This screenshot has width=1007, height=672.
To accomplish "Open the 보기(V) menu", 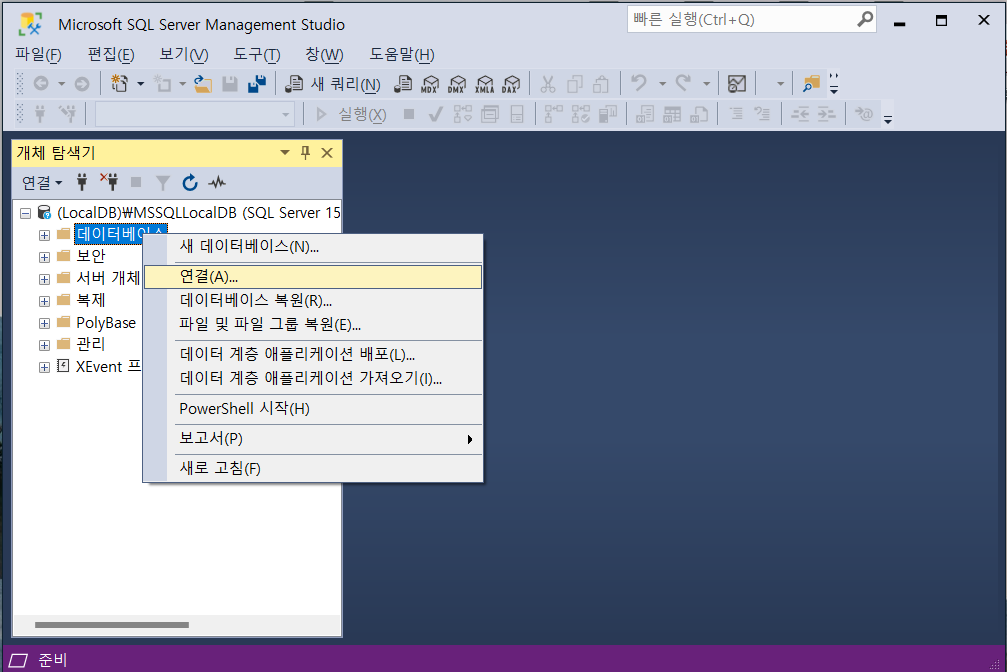I will tap(184, 55).
